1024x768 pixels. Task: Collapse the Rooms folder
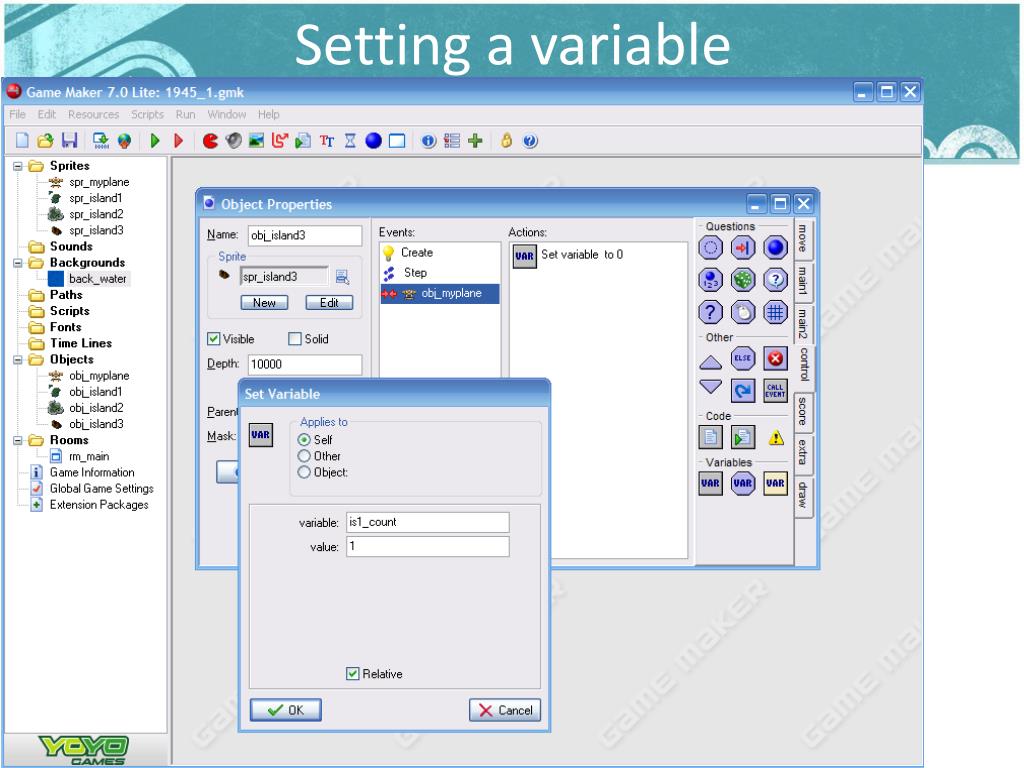tap(18, 440)
